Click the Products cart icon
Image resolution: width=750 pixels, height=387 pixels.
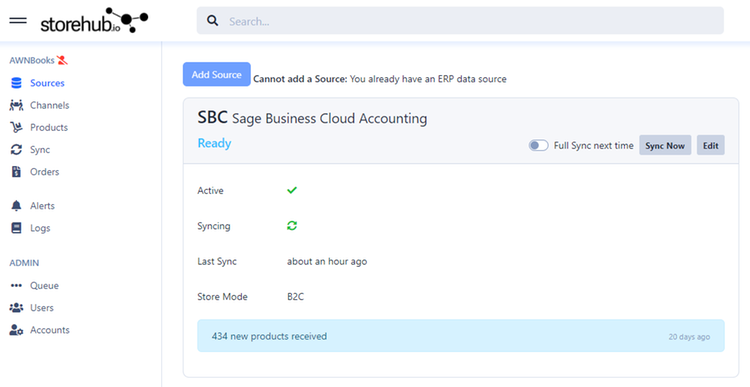pos(16,127)
